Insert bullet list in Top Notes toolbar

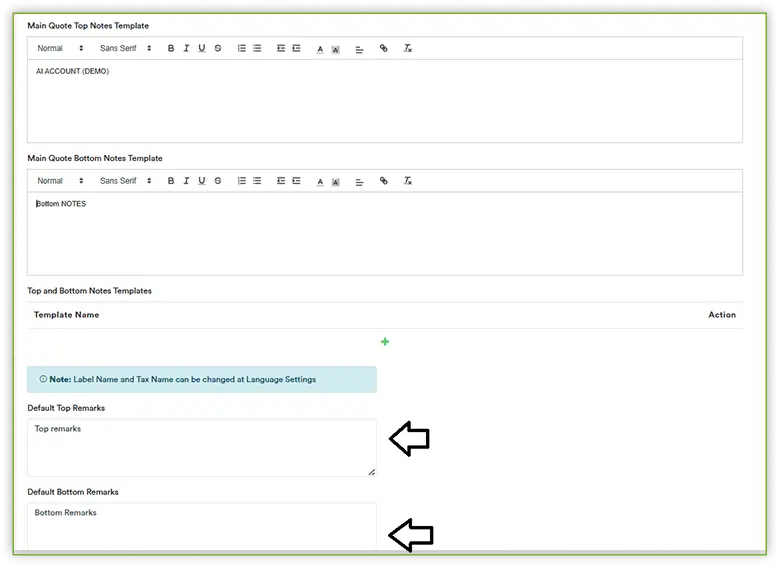pyautogui.click(x=257, y=48)
